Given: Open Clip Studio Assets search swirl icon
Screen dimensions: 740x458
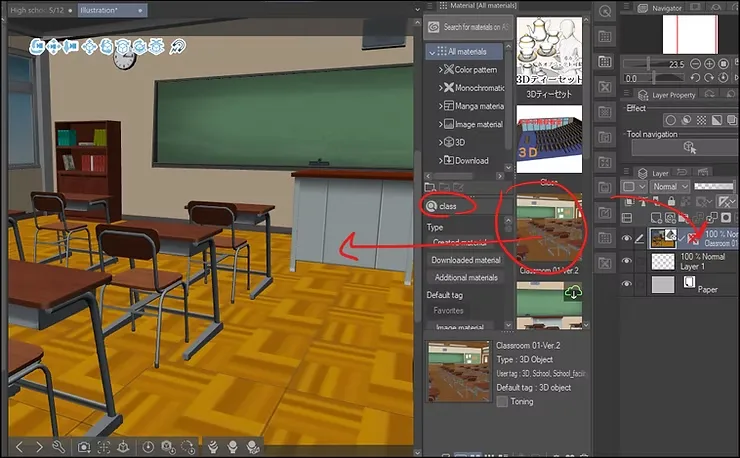Looking at the screenshot, I should 433,27.
